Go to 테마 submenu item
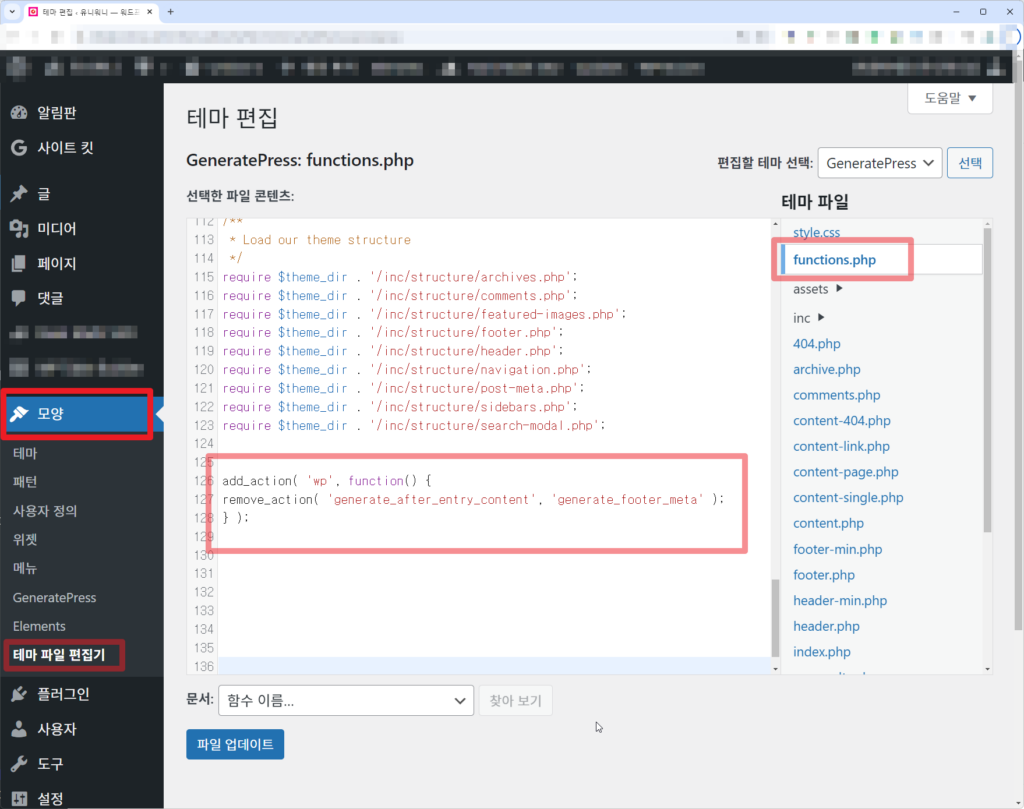The height and width of the screenshot is (809, 1024). point(25,453)
